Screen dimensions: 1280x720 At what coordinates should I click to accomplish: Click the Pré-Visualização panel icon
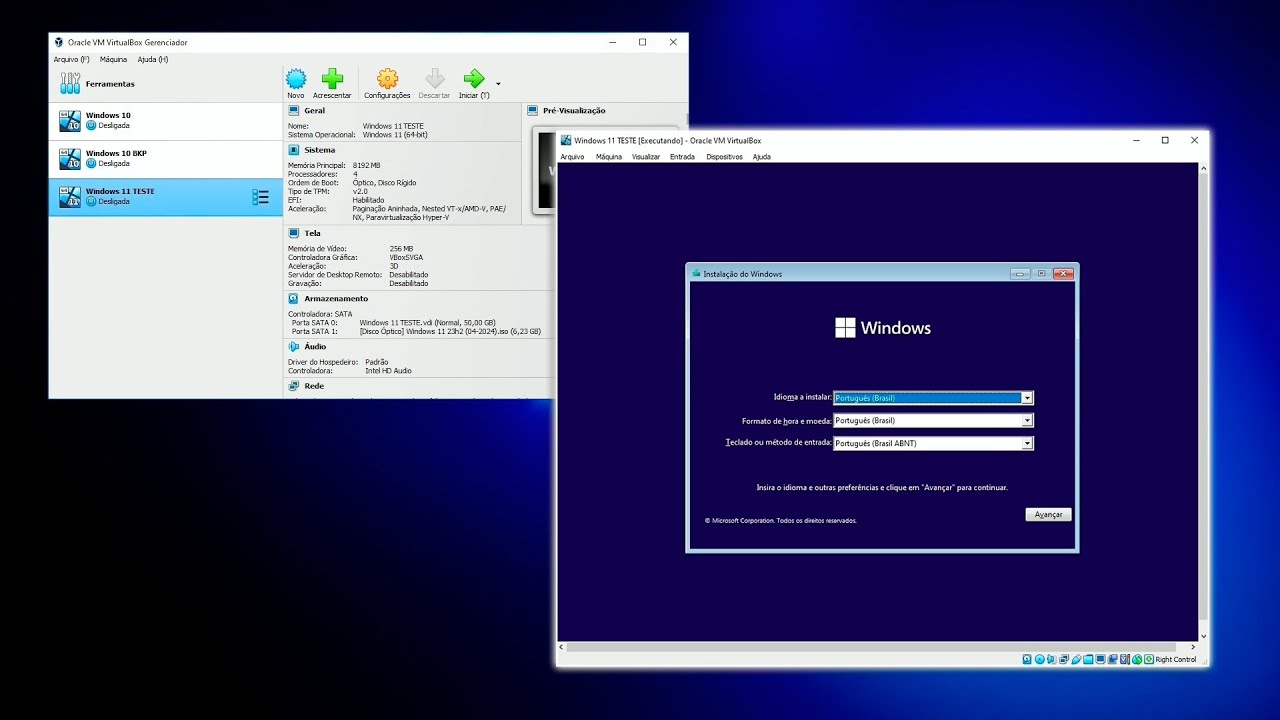click(x=533, y=110)
